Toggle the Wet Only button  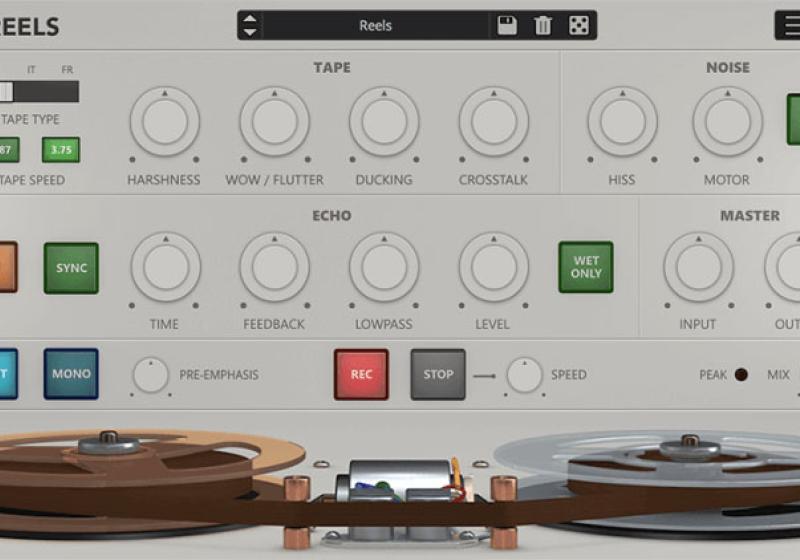(x=586, y=267)
